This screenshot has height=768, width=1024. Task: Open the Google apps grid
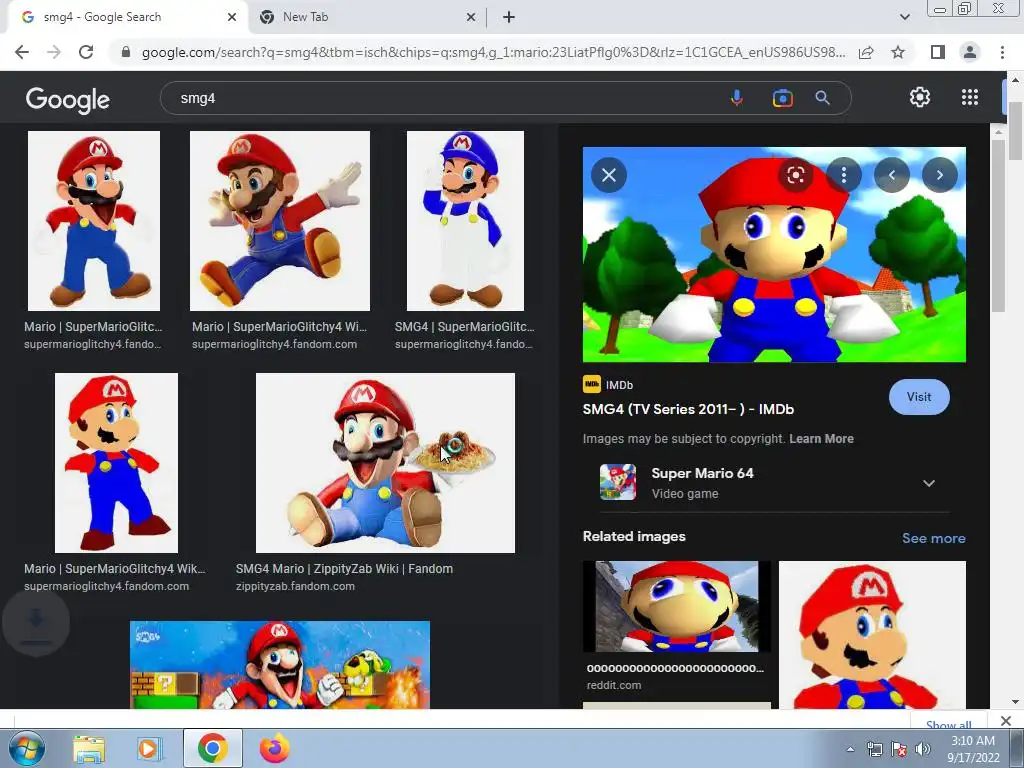point(970,97)
